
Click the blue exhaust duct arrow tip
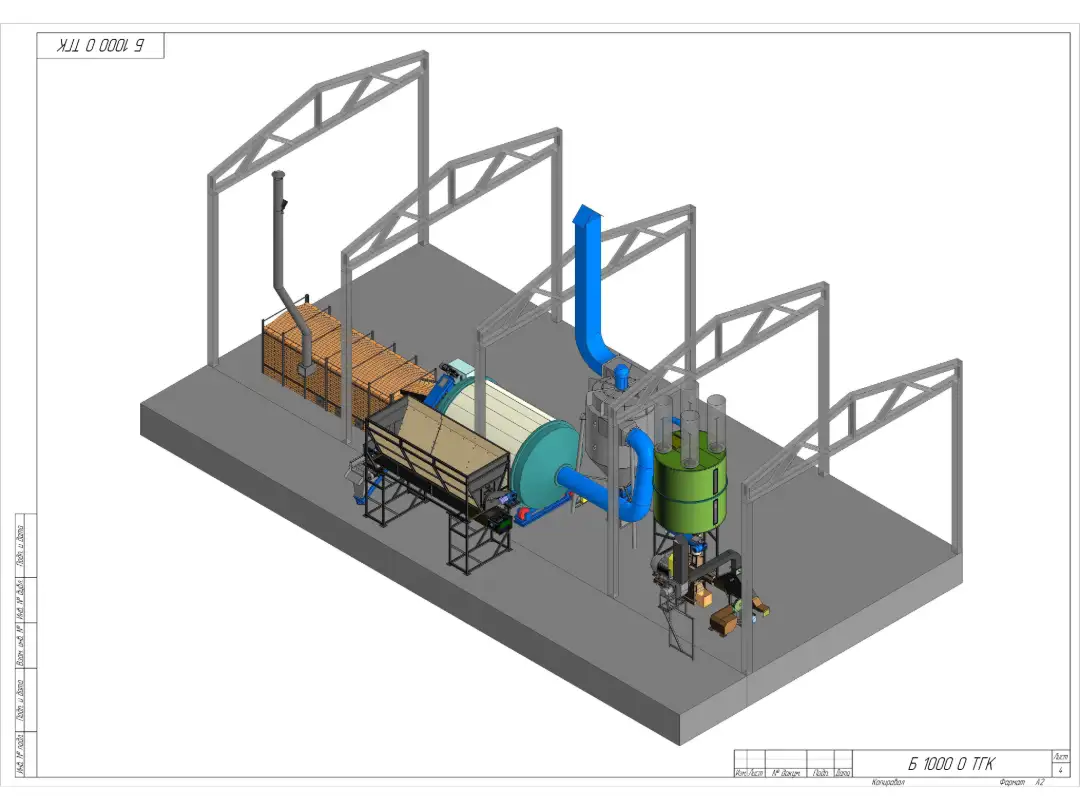[586, 214]
